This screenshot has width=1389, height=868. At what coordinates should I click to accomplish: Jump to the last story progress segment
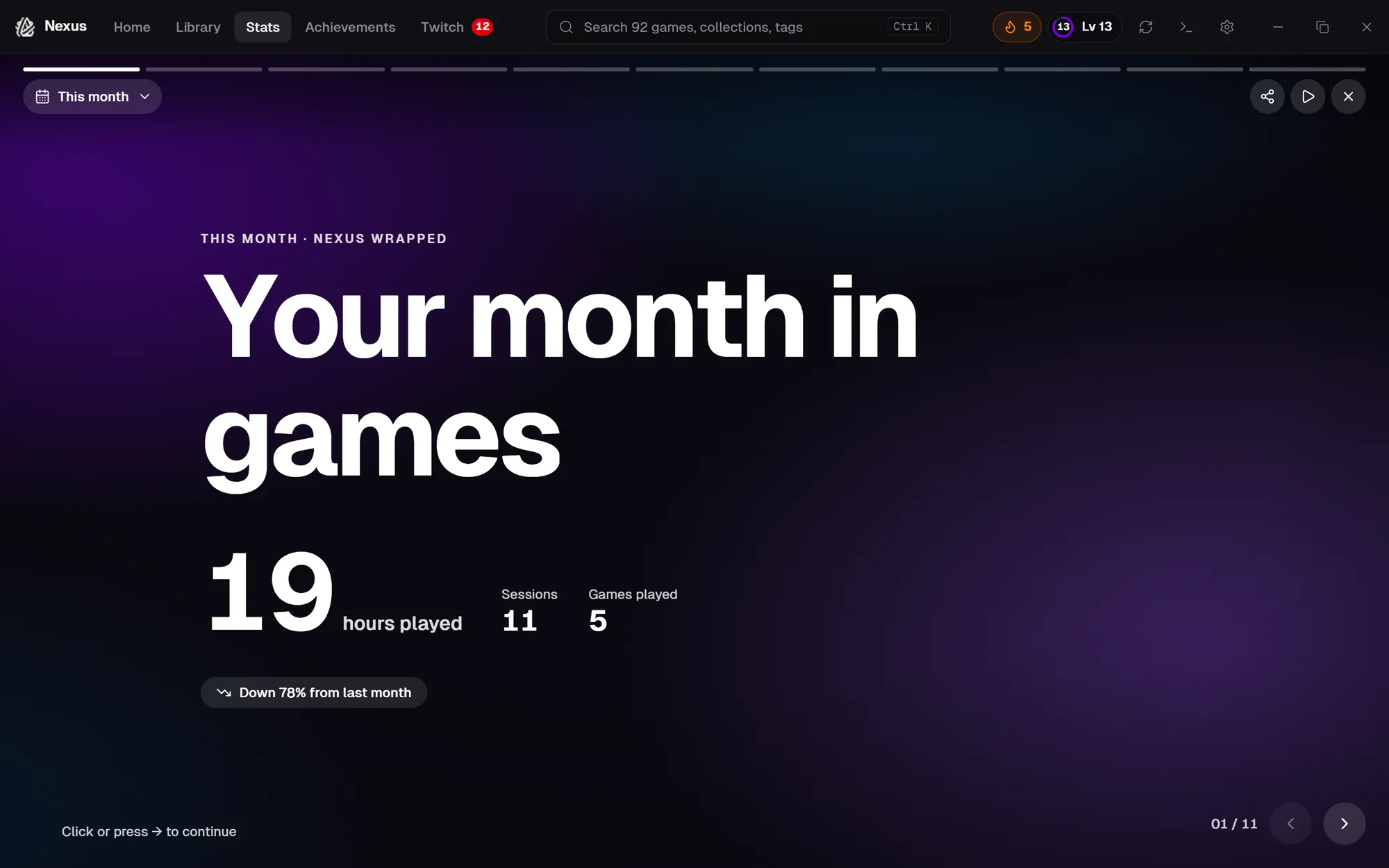(1307, 69)
